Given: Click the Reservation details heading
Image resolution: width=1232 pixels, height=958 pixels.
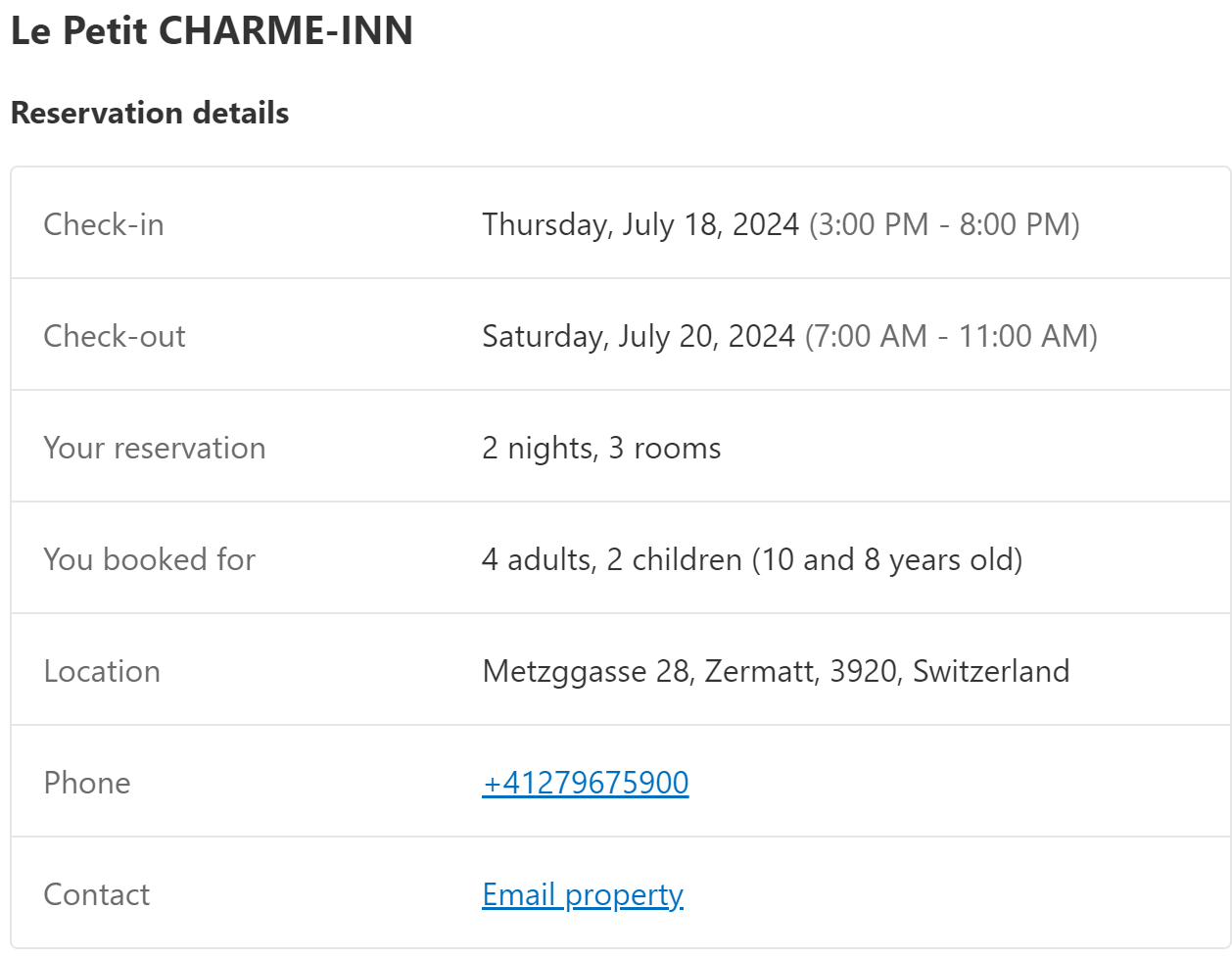Looking at the screenshot, I should click(150, 113).
